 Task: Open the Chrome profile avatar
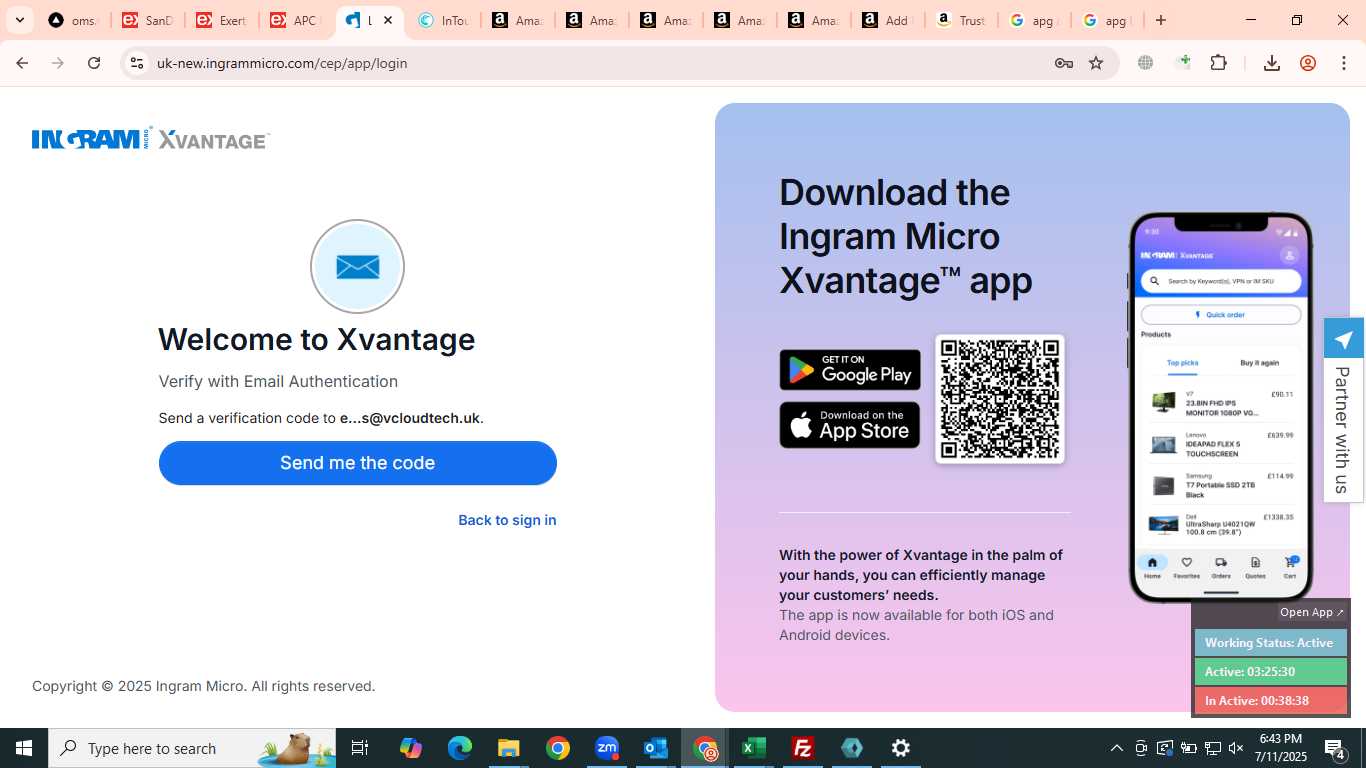[x=1308, y=63]
